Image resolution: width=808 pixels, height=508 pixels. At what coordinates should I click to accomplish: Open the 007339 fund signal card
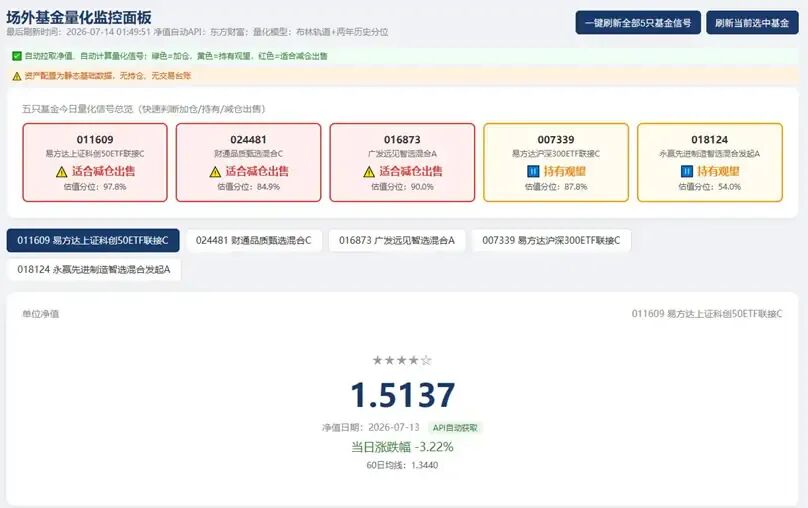click(x=556, y=162)
